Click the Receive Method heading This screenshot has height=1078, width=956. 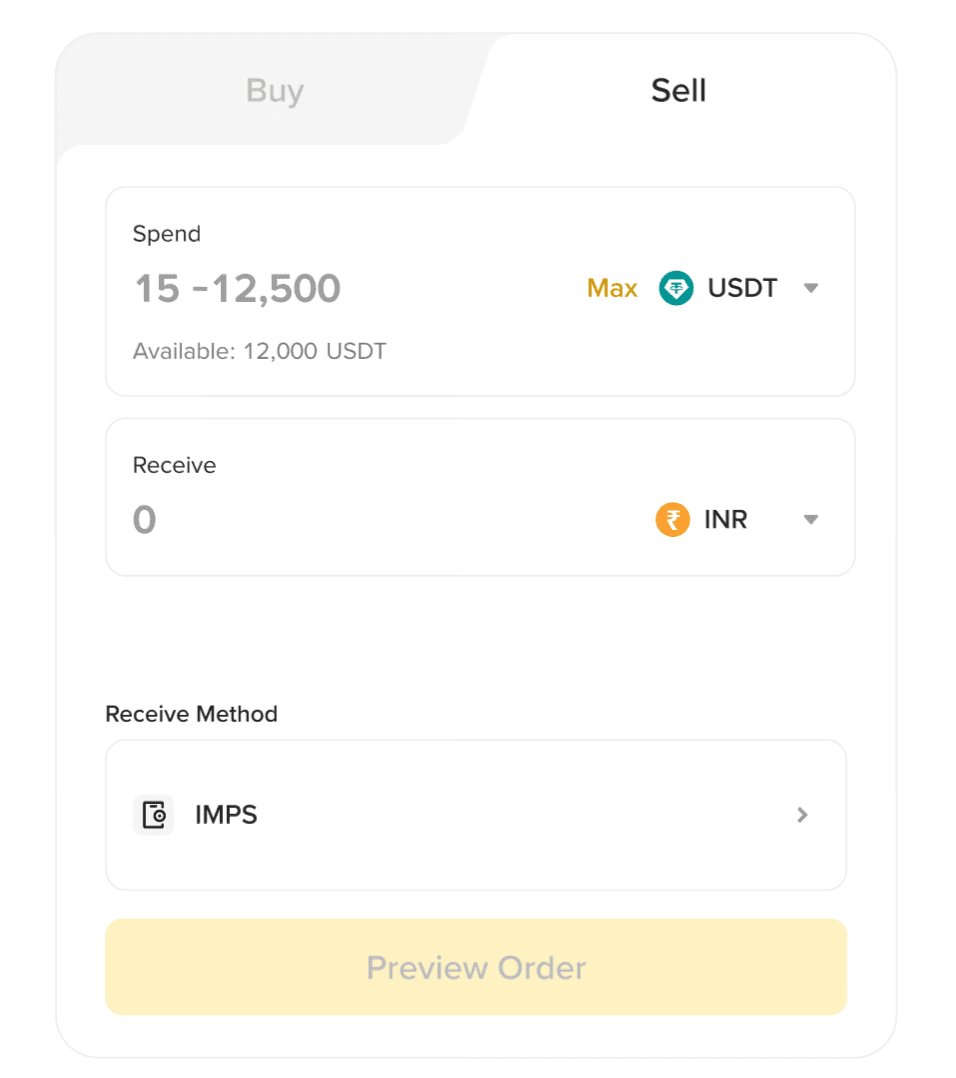click(191, 714)
